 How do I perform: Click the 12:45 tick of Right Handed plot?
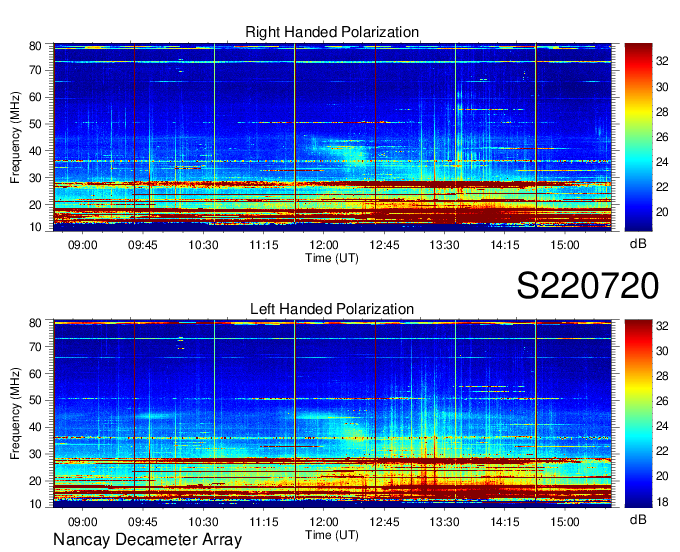pos(384,245)
